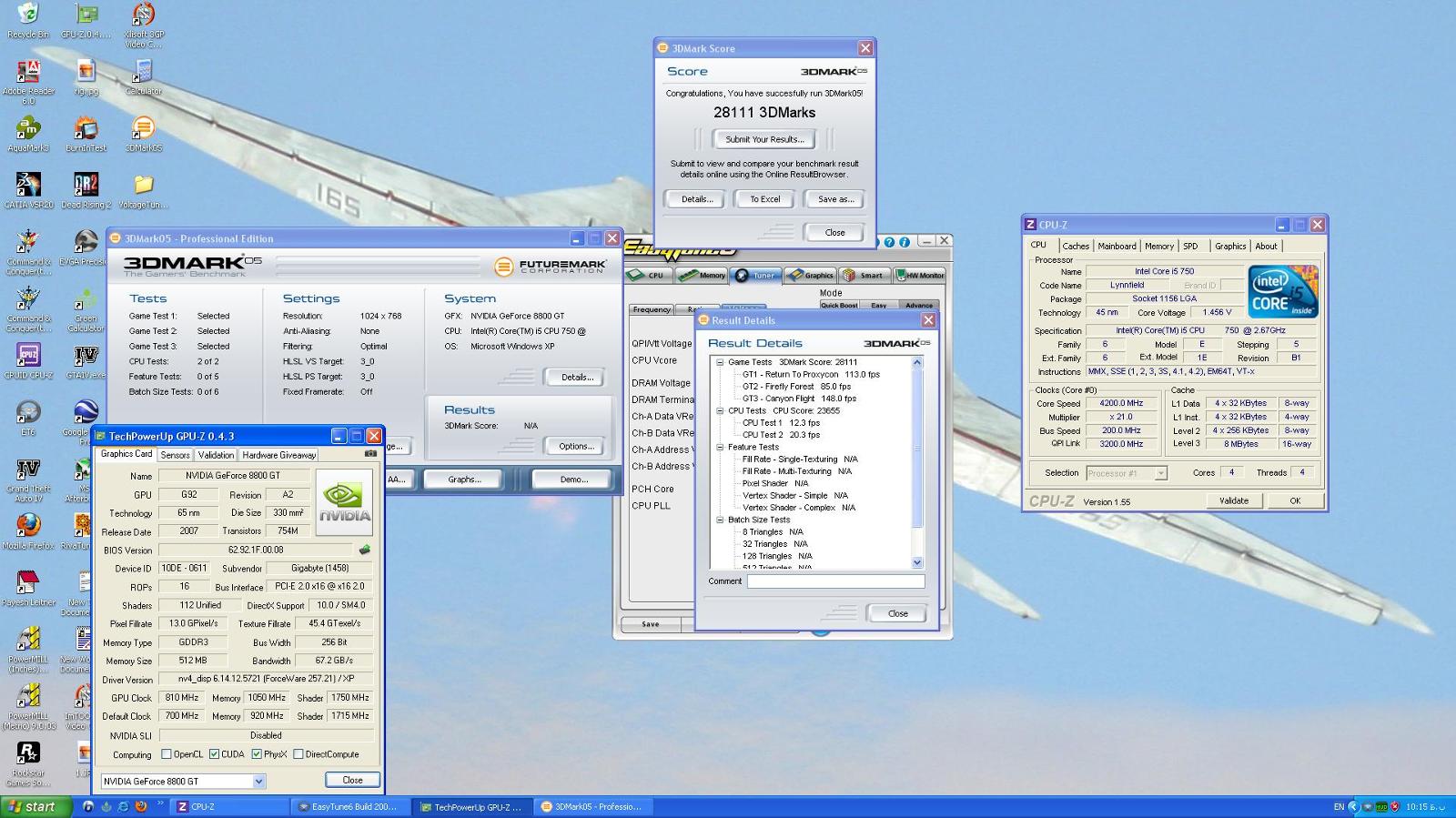Click the red security shield tray icon
Screen dimensions: 1456x818
(1395, 806)
